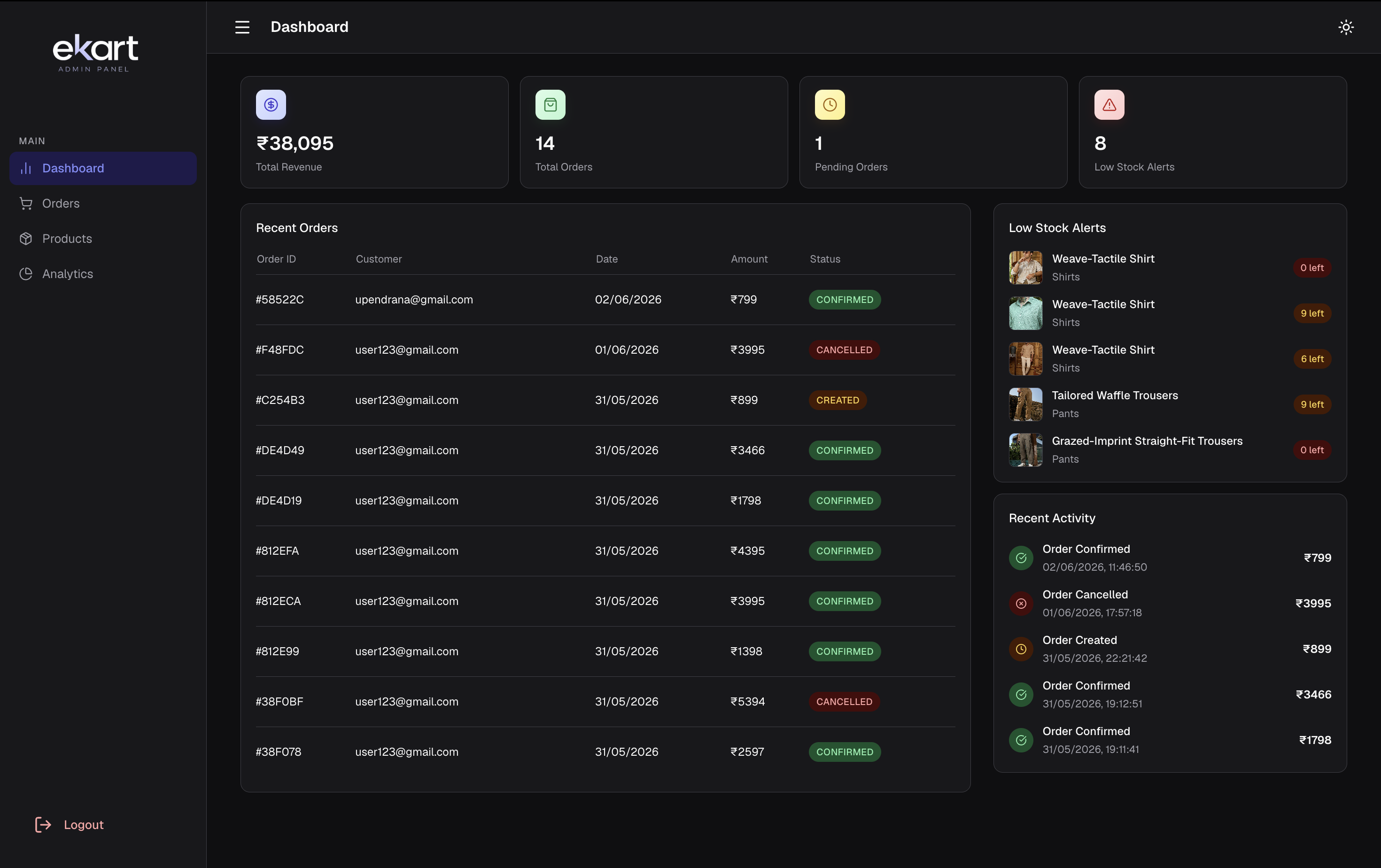
Task: Open first Weave-Tactile Shirt thumbnail, 0 left
Action: (x=1025, y=268)
